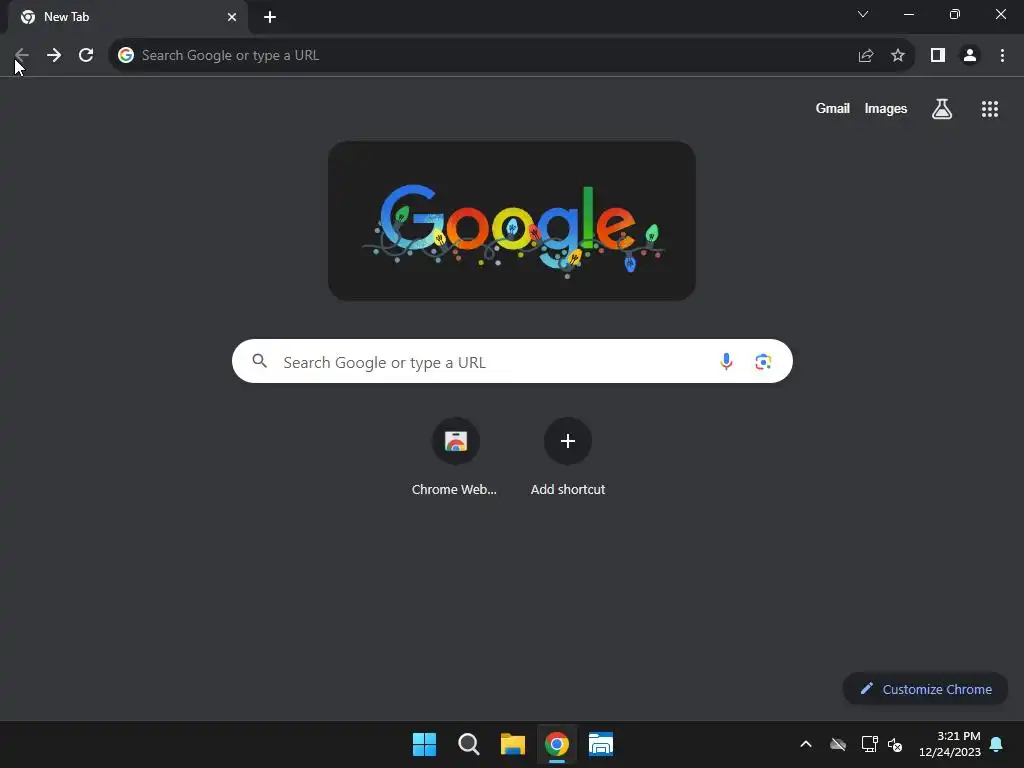Open the profile avatar menu

pos(970,56)
